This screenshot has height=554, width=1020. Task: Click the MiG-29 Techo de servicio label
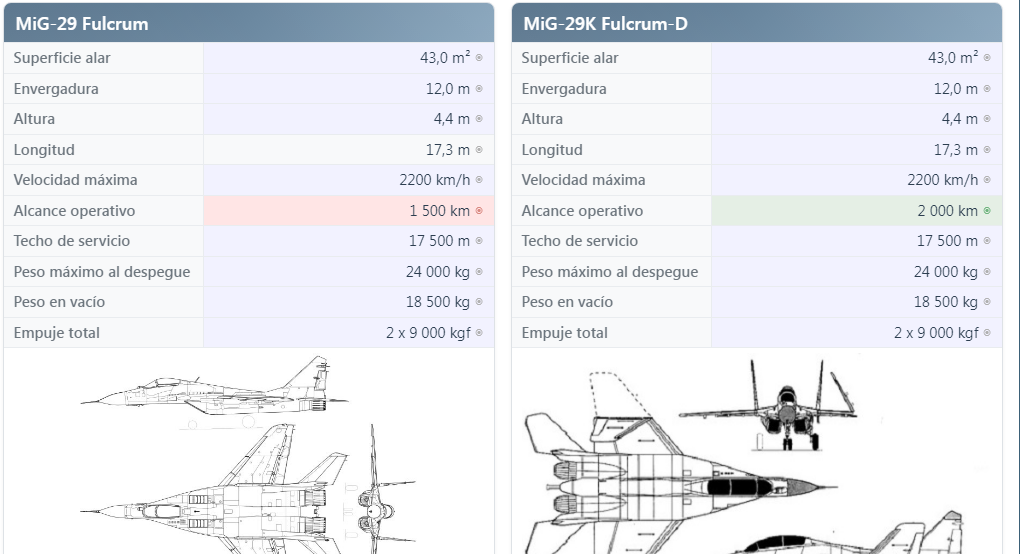click(x=73, y=241)
